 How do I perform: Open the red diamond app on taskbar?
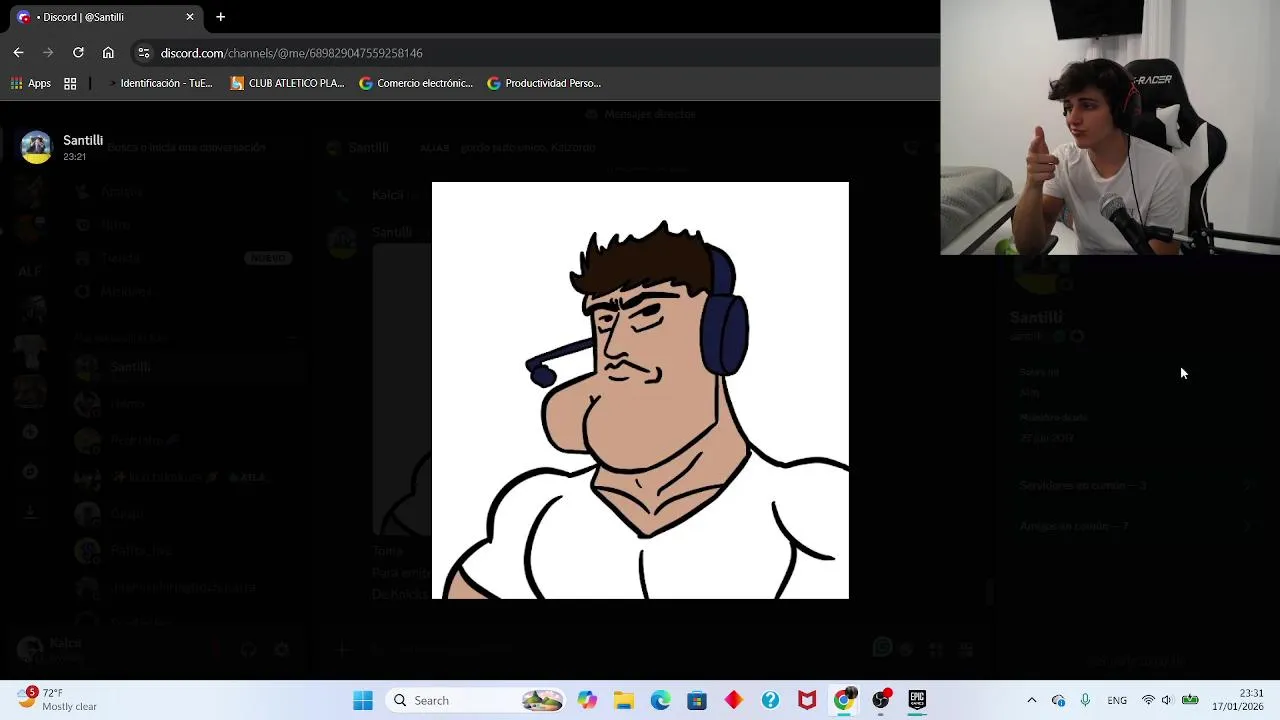tap(734, 700)
